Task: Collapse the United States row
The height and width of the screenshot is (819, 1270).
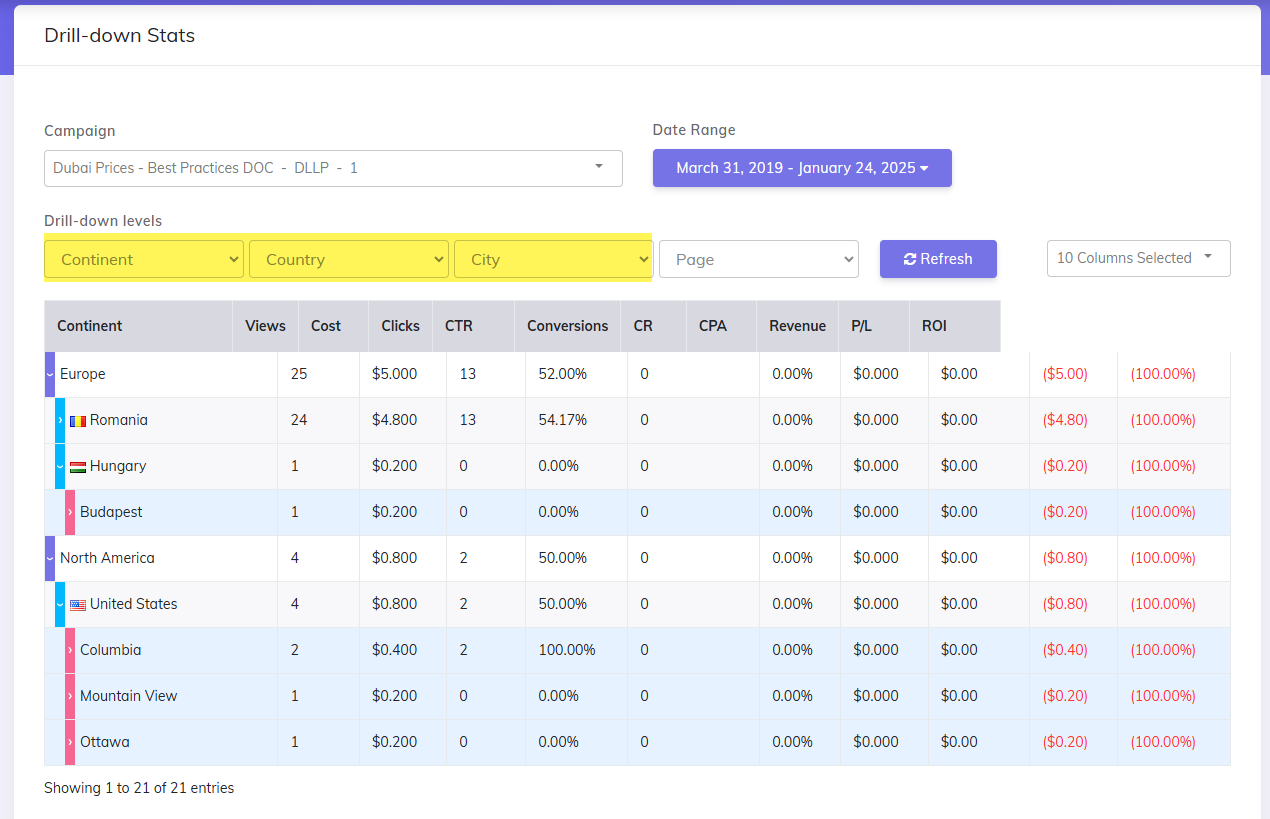Action: click(x=60, y=604)
